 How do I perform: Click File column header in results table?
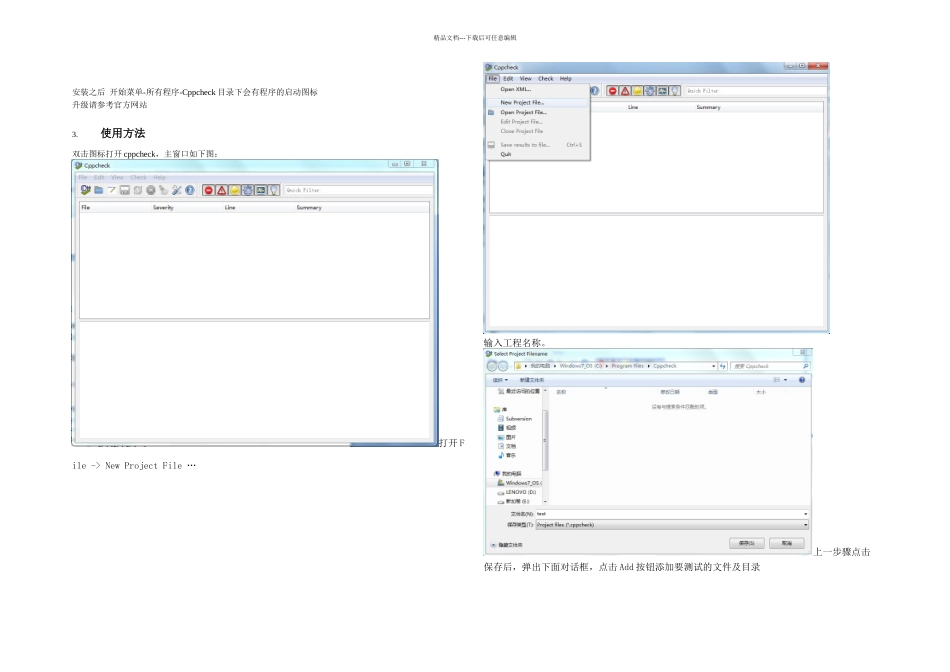coord(85,207)
